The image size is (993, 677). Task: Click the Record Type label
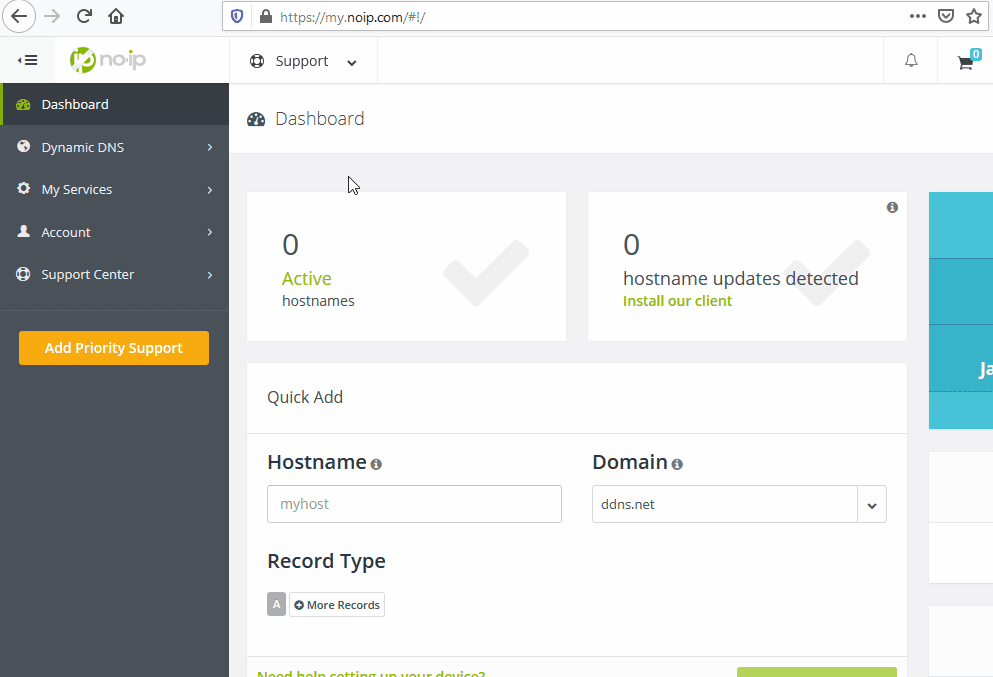click(326, 561)
